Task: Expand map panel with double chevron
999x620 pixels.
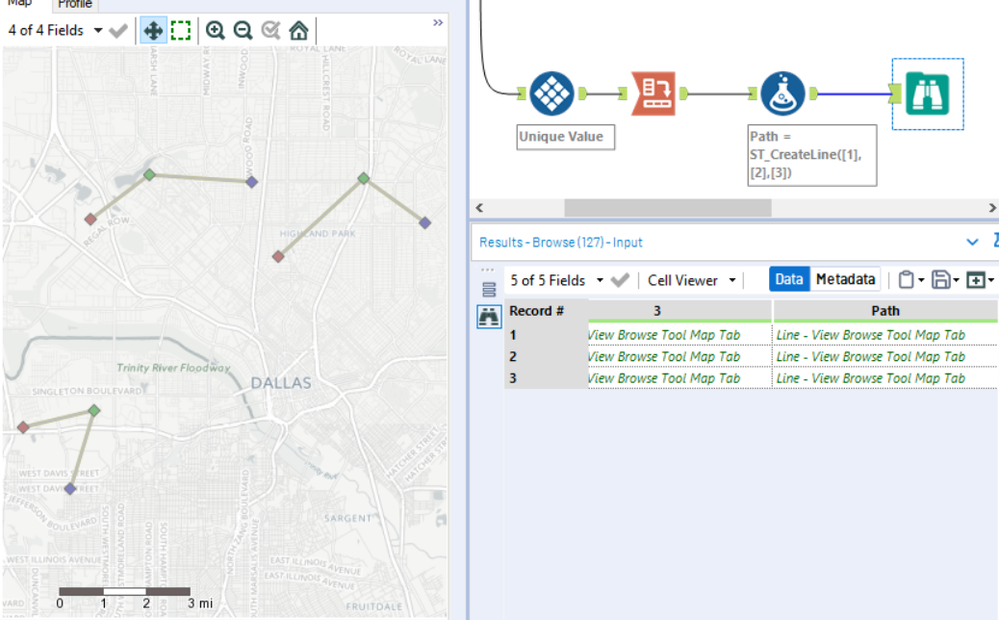Action: [x=438, y=23]
